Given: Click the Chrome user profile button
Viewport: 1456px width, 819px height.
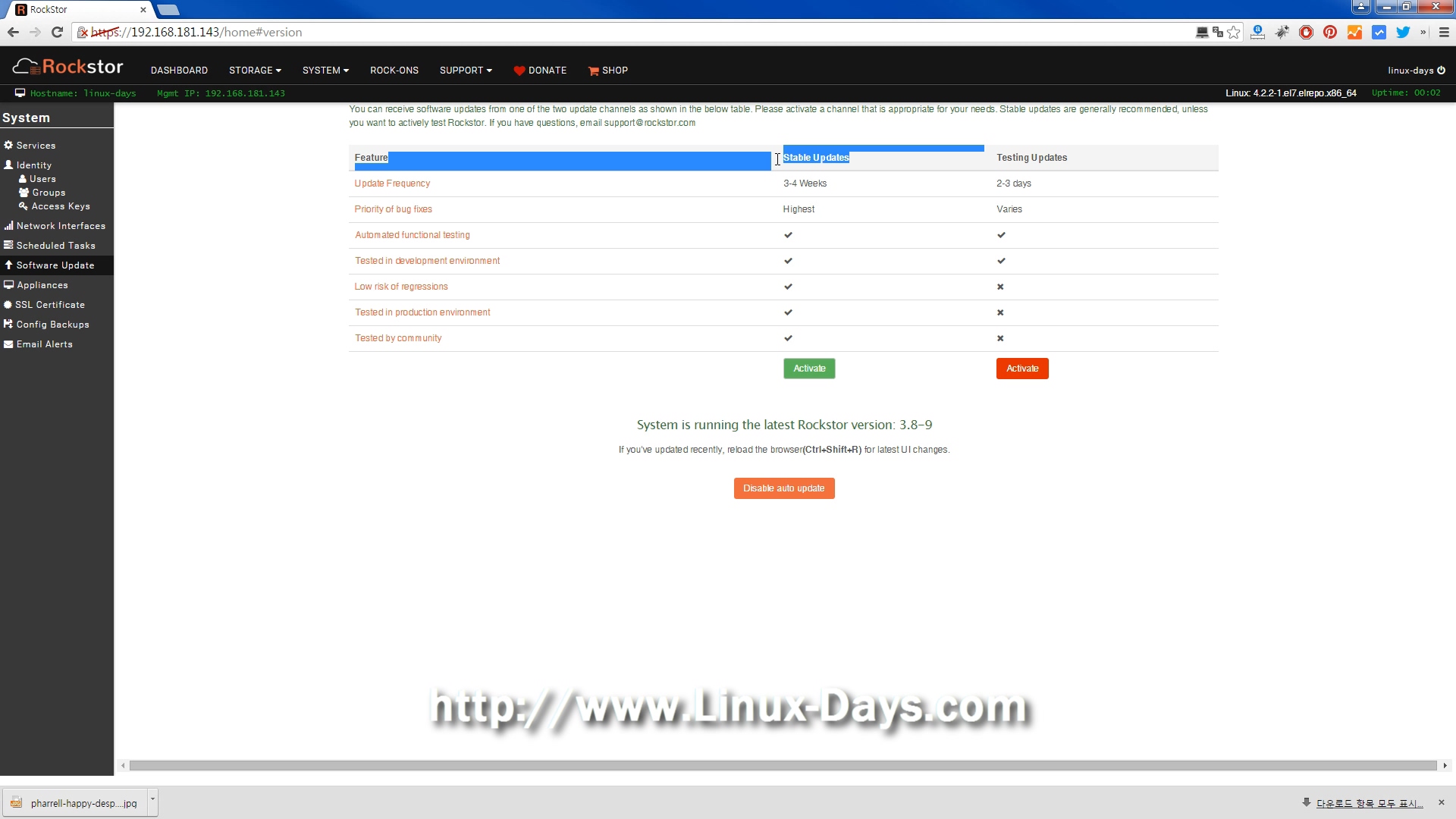Looking at the screenshot, I should pos(1361,7).
